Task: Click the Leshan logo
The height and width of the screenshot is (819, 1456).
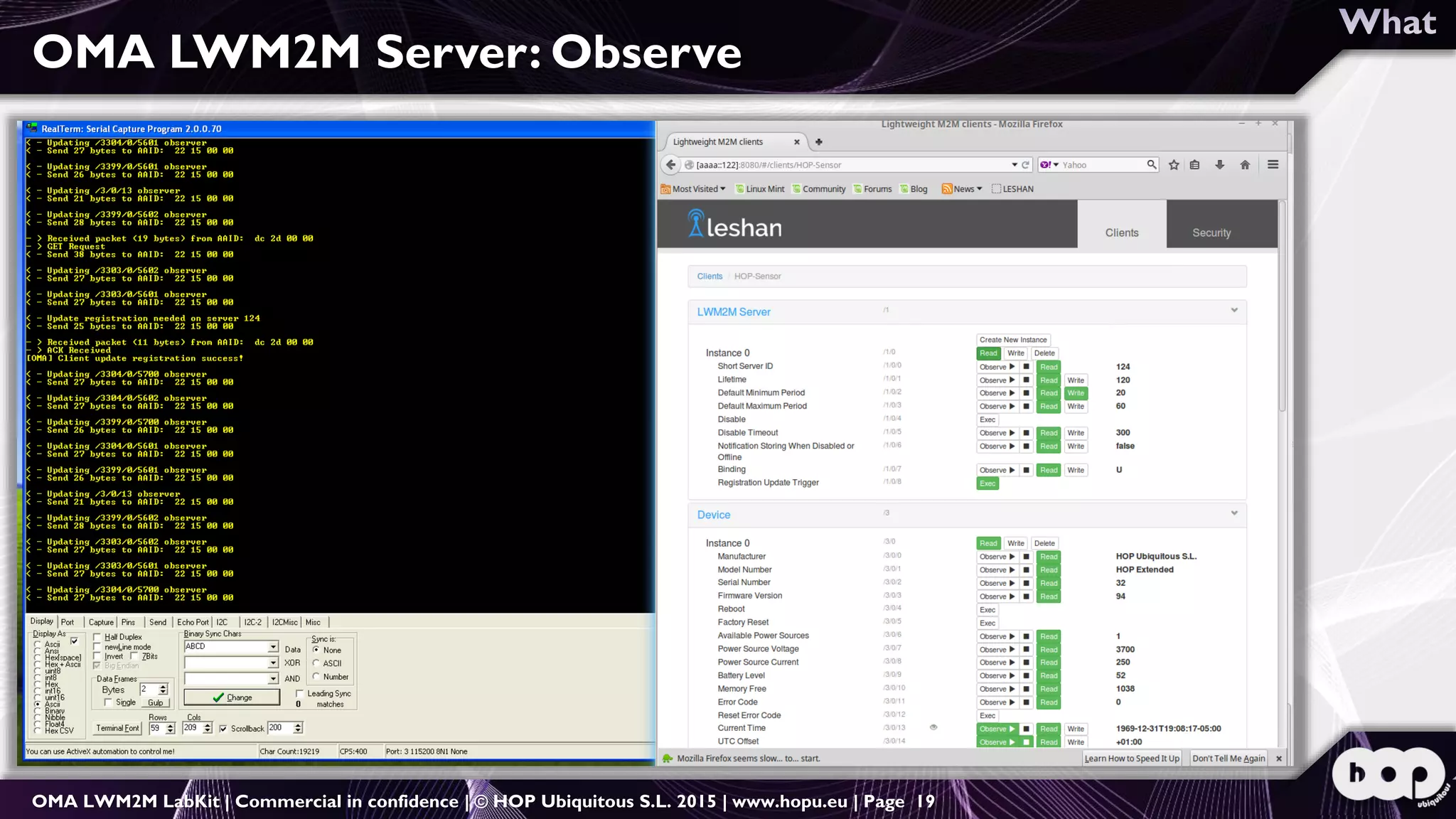Action: [735, 224]
